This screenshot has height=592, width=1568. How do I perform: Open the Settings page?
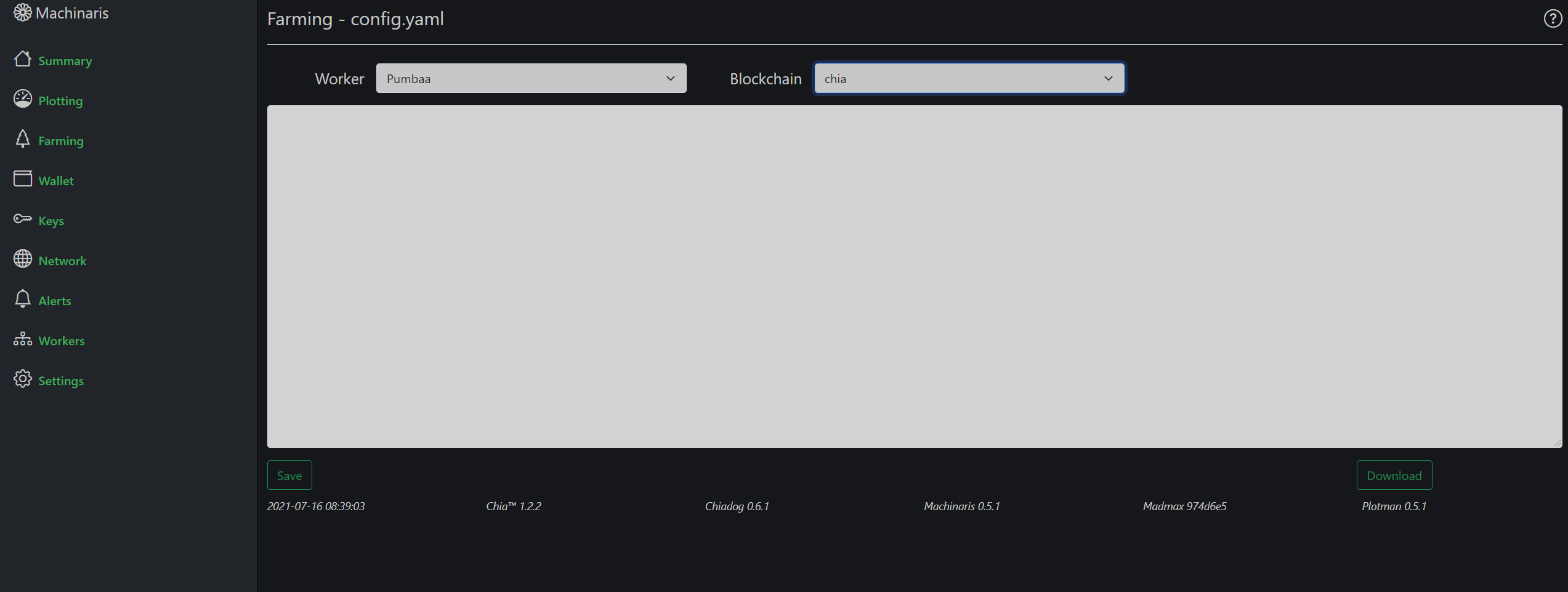(x=61, y=381)
